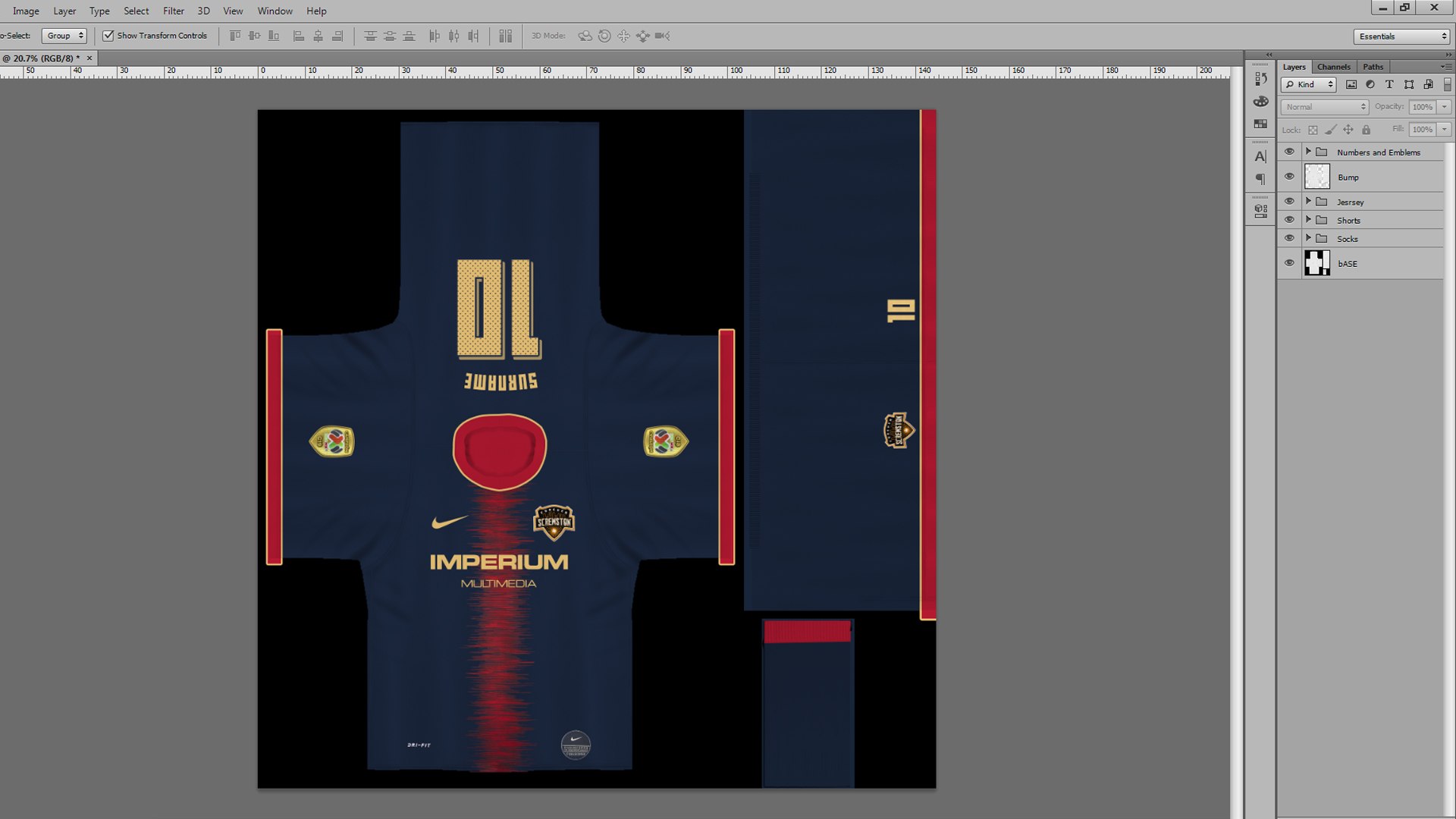Hide the Bump layer
Viewport: 1456px width, 819px height.
pyautogui.click(x=1289, y=177)
